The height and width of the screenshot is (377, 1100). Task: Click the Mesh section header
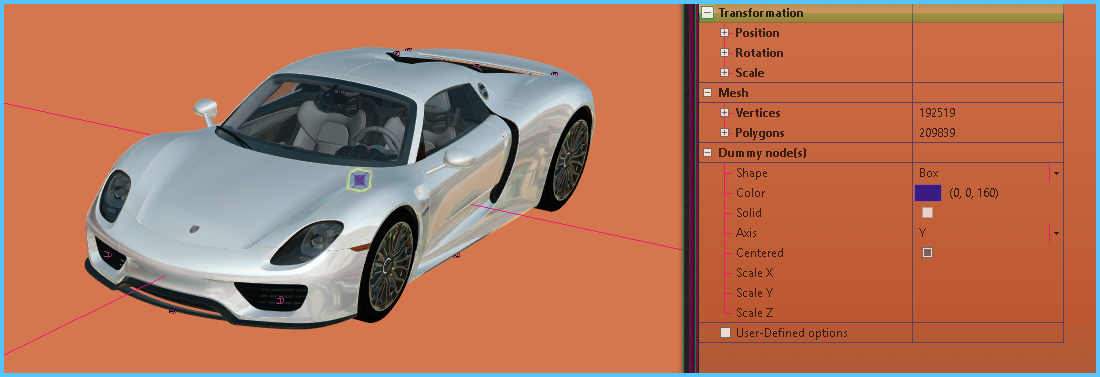(x=733, y=93)
